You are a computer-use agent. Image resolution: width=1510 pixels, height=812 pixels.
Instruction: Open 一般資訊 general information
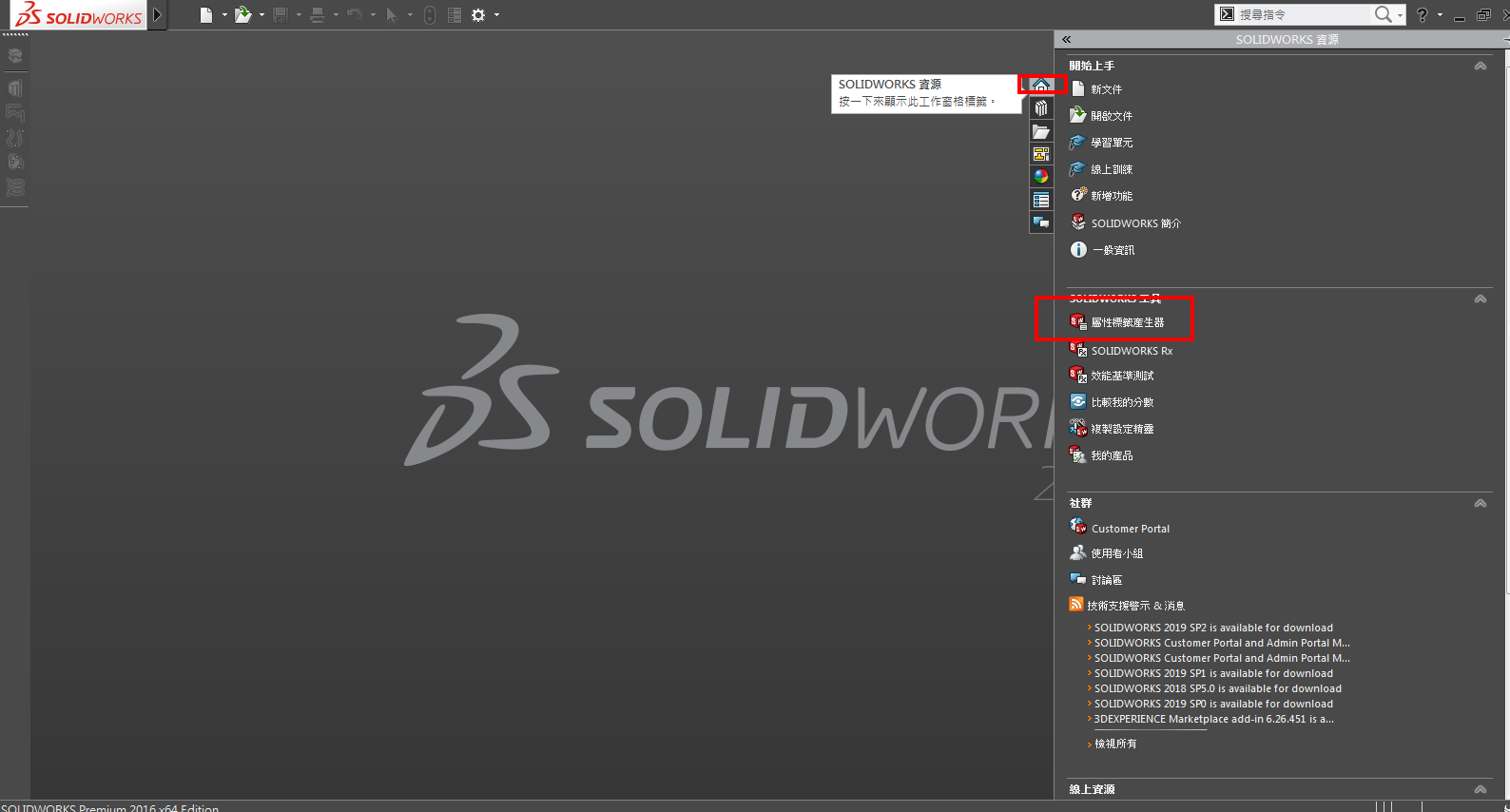tap(1113, 250)
